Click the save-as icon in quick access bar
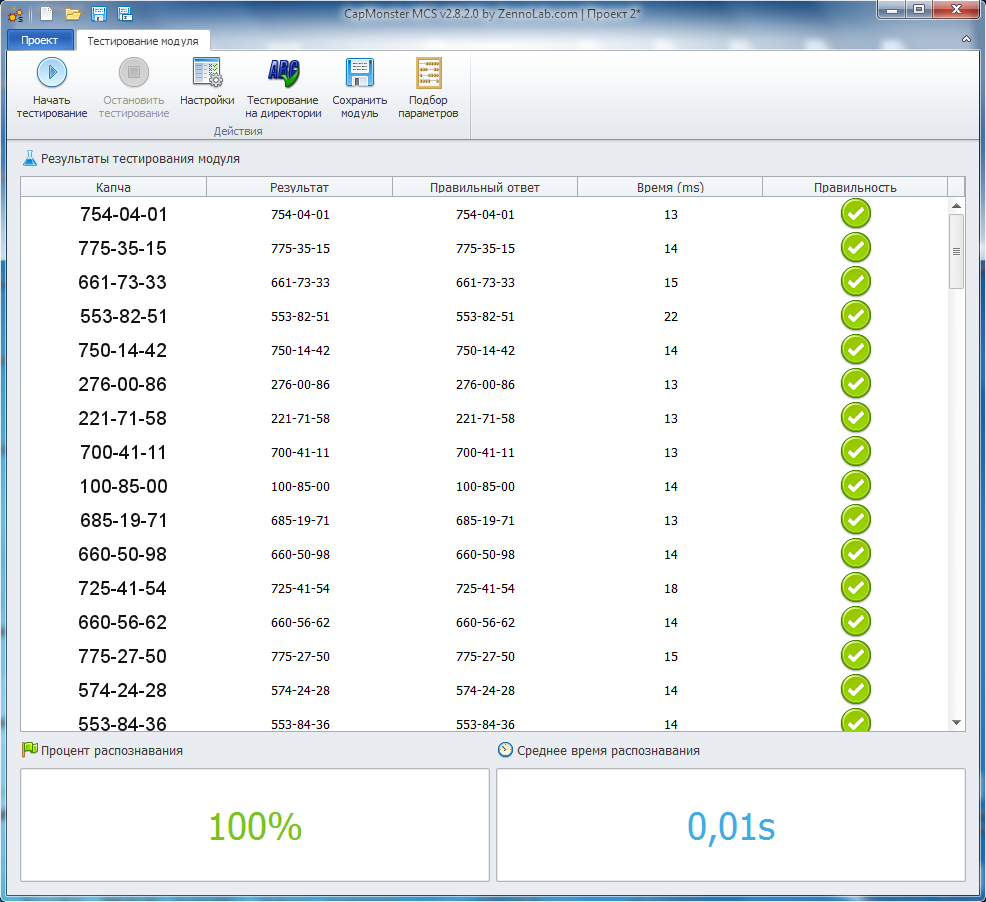Viewport: 986px width, 902px height. [125, 13]
